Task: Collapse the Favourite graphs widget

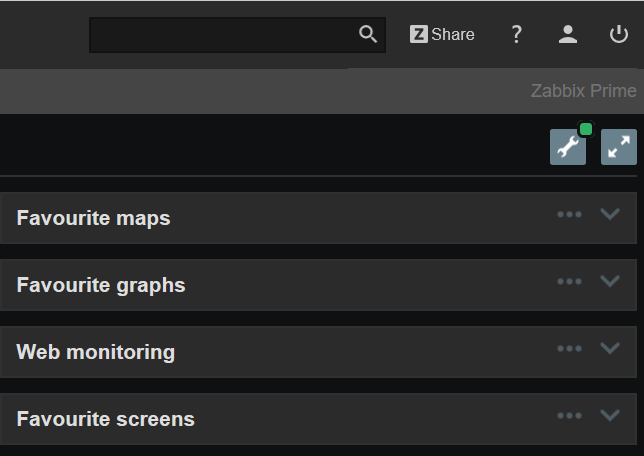Action: pos(610,281)
